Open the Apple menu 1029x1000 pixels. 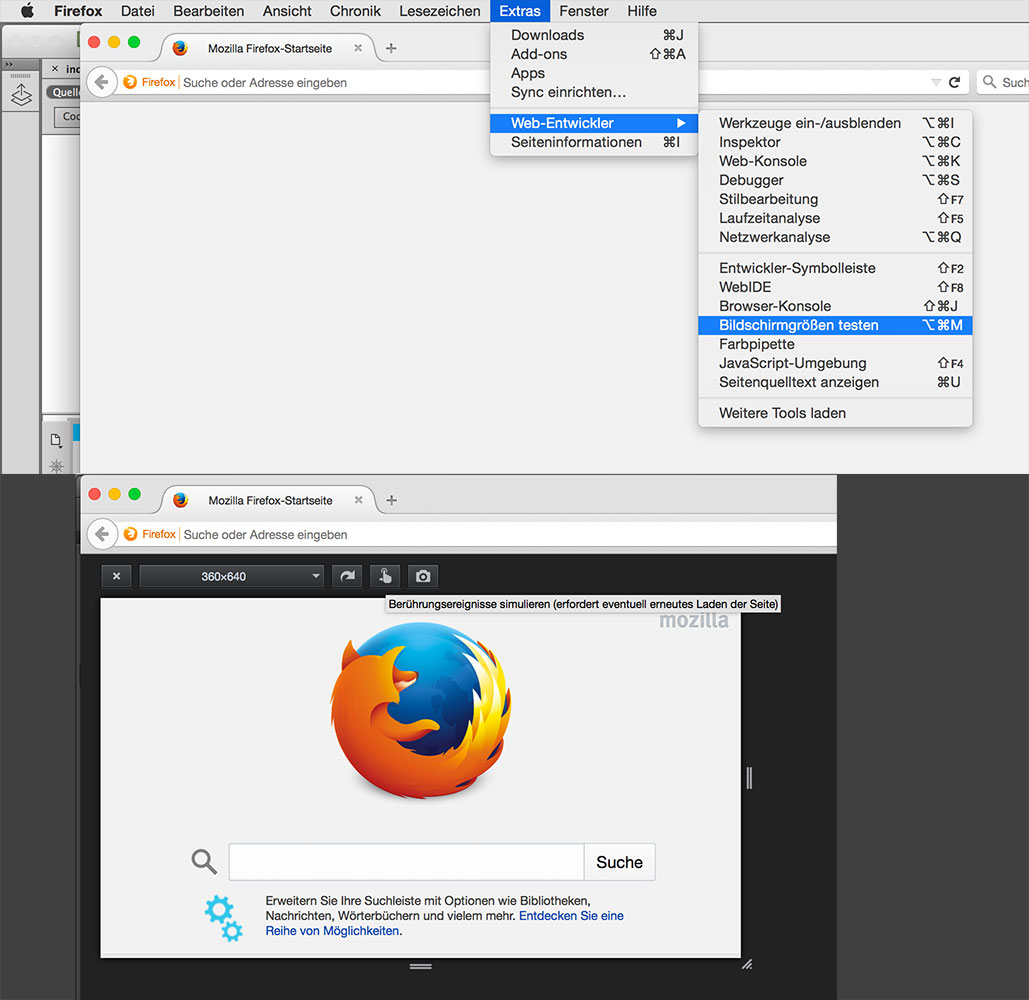27,11
